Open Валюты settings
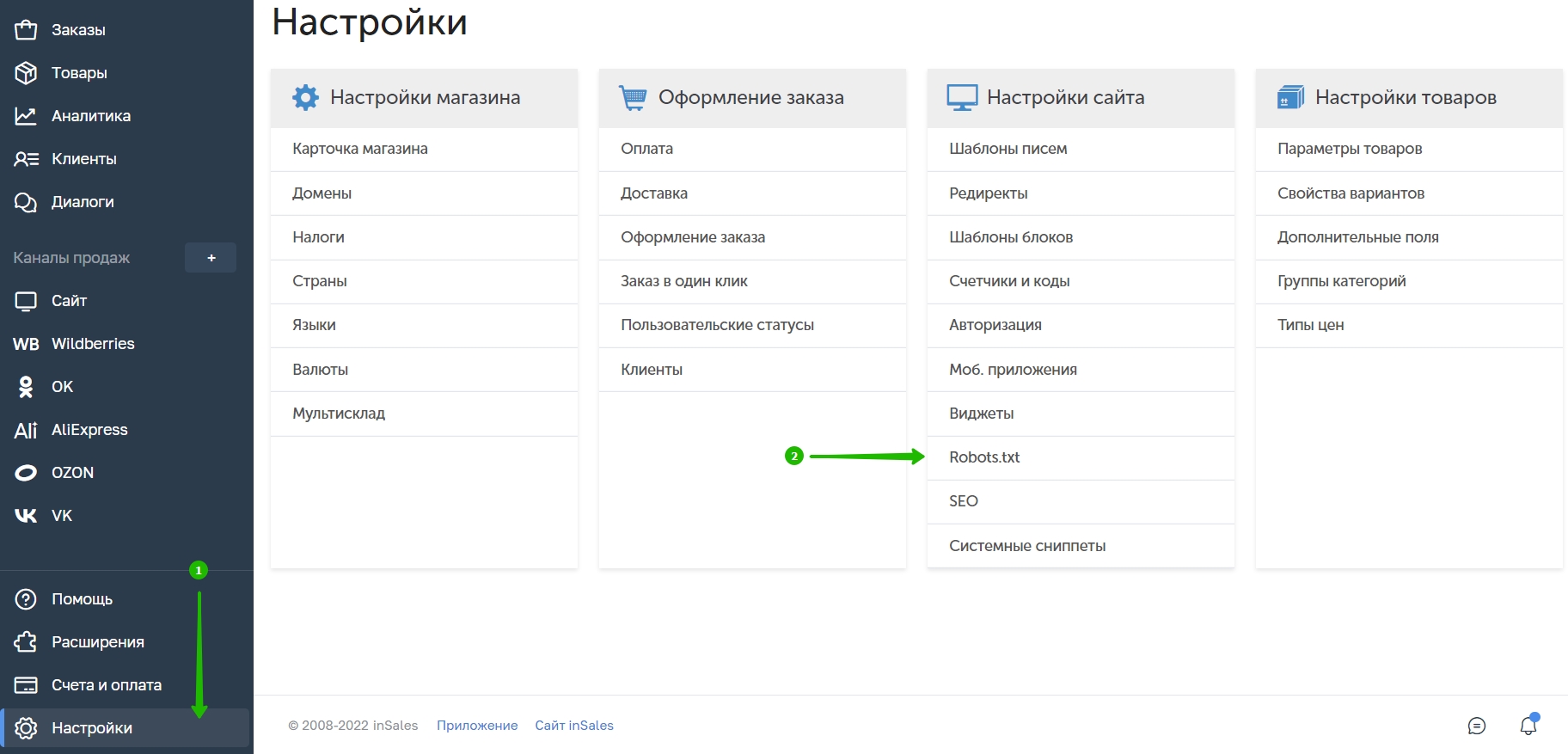This screenshot has height=754, width=1568. [424, 370]
